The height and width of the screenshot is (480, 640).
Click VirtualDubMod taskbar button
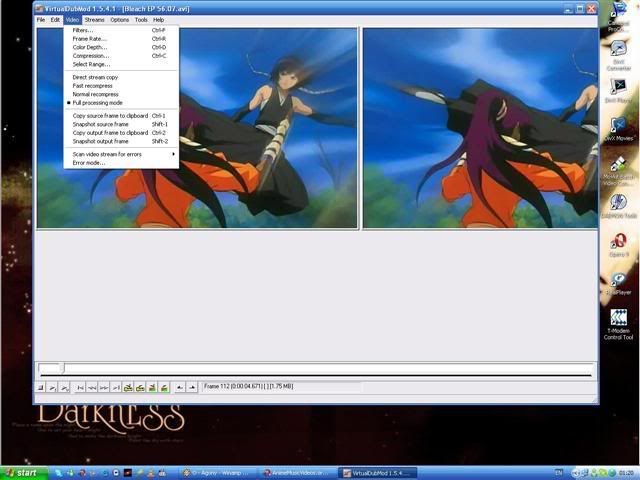[378, 473]
